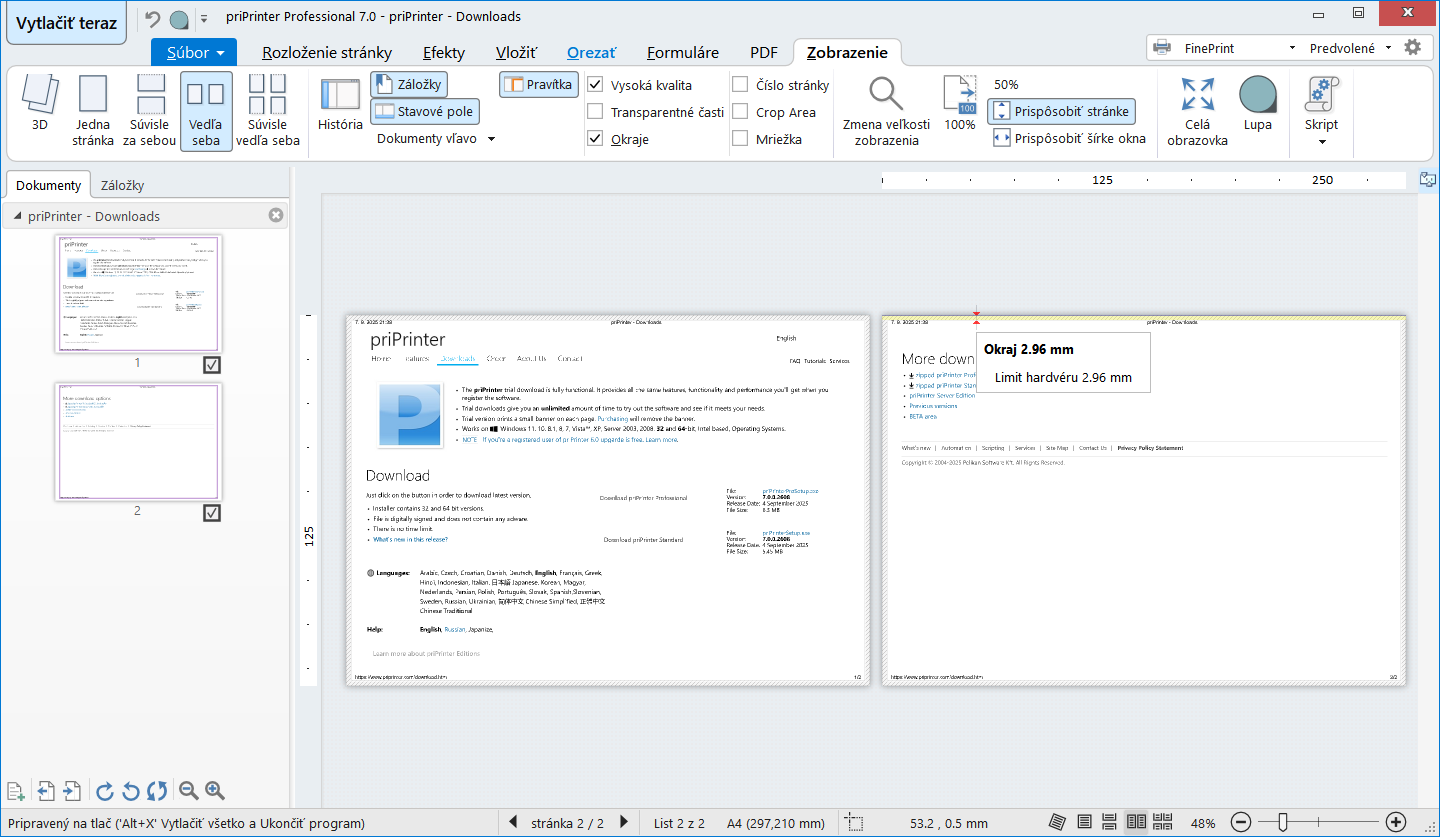The height and width of the screenshot is (837, 1440).
Task: Toggle checkbox under page 1 thumbnail
Action: click(211, 365)
